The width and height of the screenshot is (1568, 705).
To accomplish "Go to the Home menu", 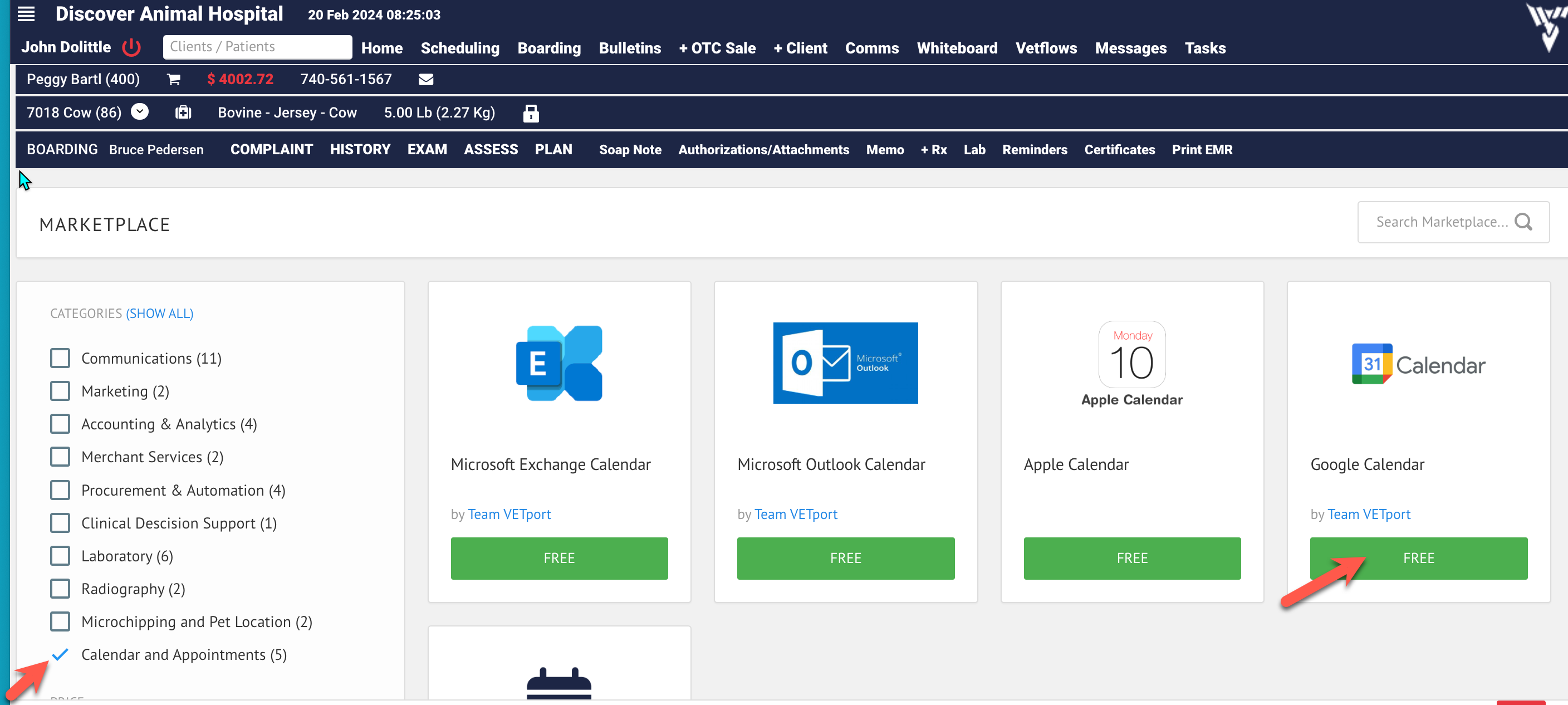I will (x=381, y=48).
